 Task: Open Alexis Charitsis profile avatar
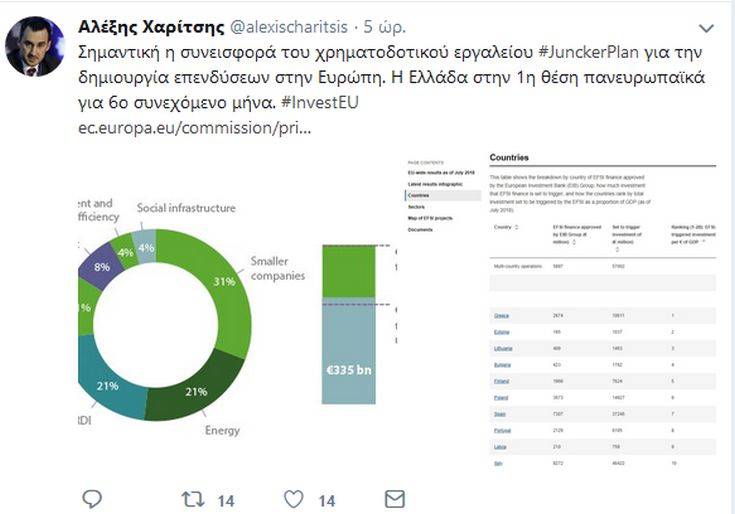(x=35, y=47)
